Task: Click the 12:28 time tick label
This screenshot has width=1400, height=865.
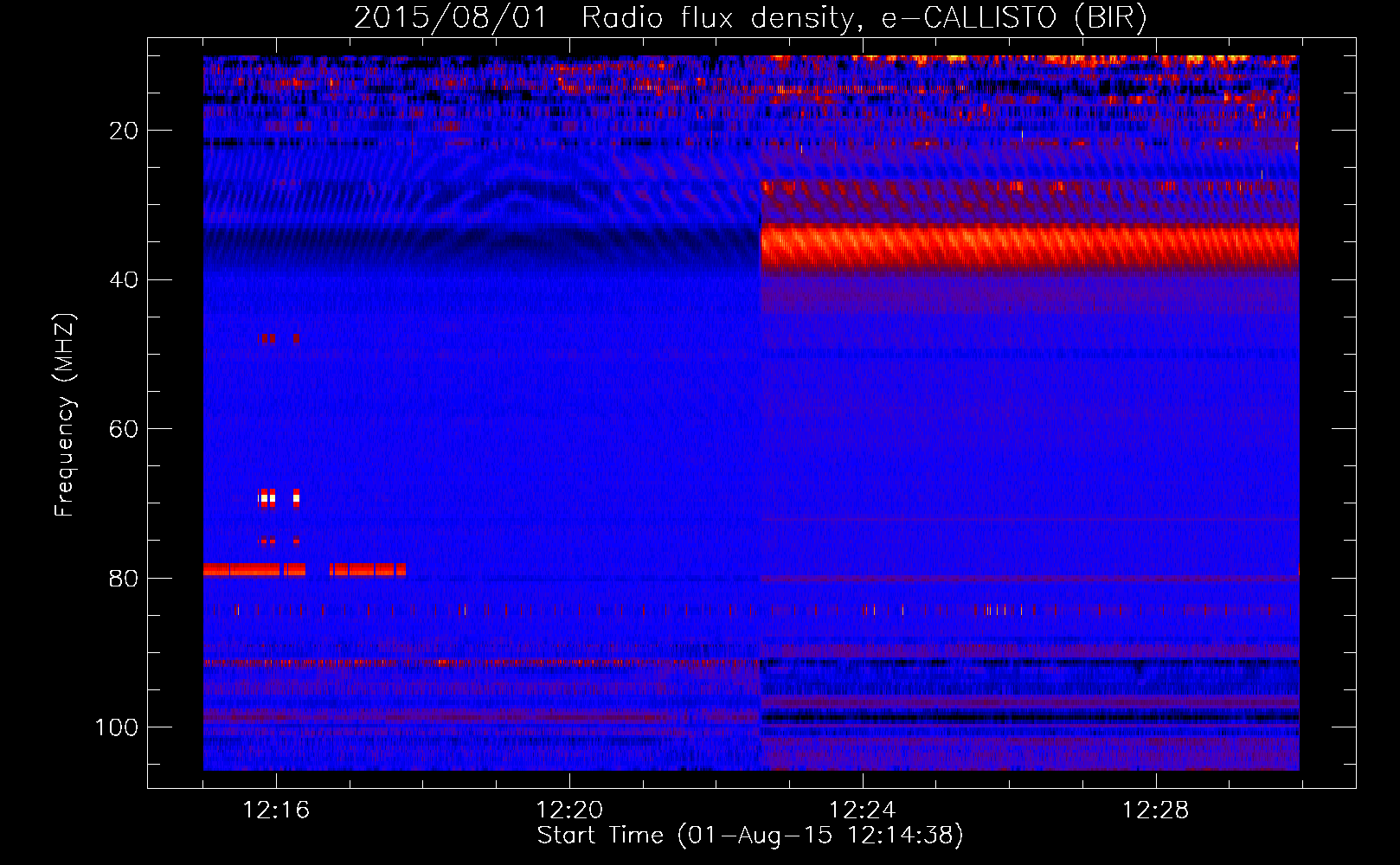Action: [1156, 811]
